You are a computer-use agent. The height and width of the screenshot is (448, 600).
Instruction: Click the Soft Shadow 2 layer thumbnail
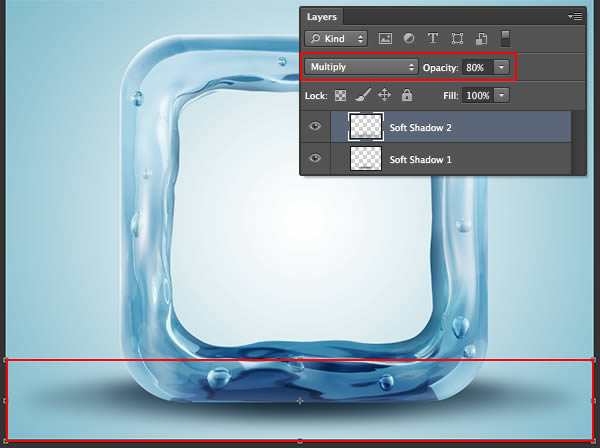click(x=366, y=127)
